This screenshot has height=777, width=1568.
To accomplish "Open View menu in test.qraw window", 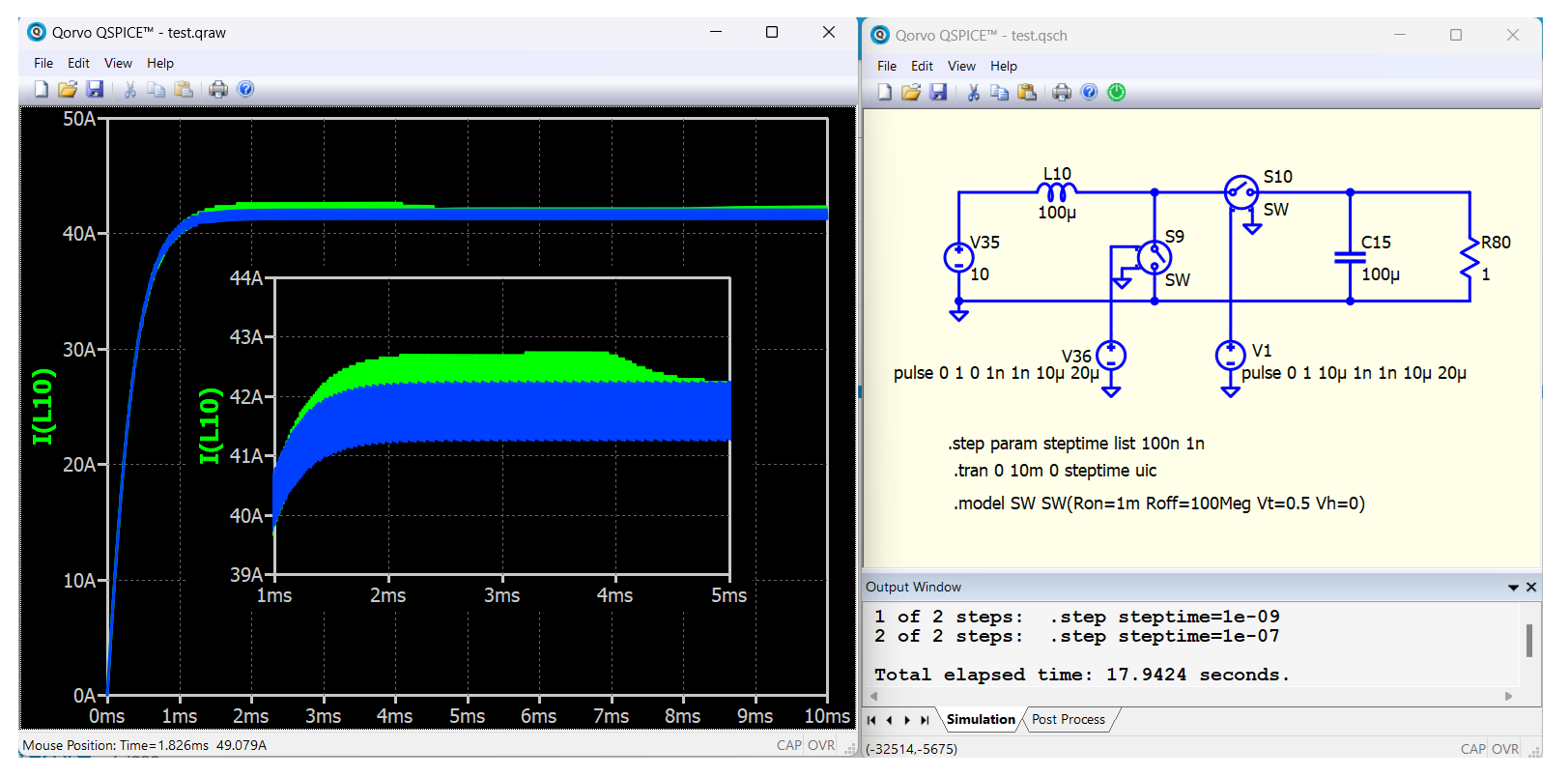I will [x=118, y=63].
